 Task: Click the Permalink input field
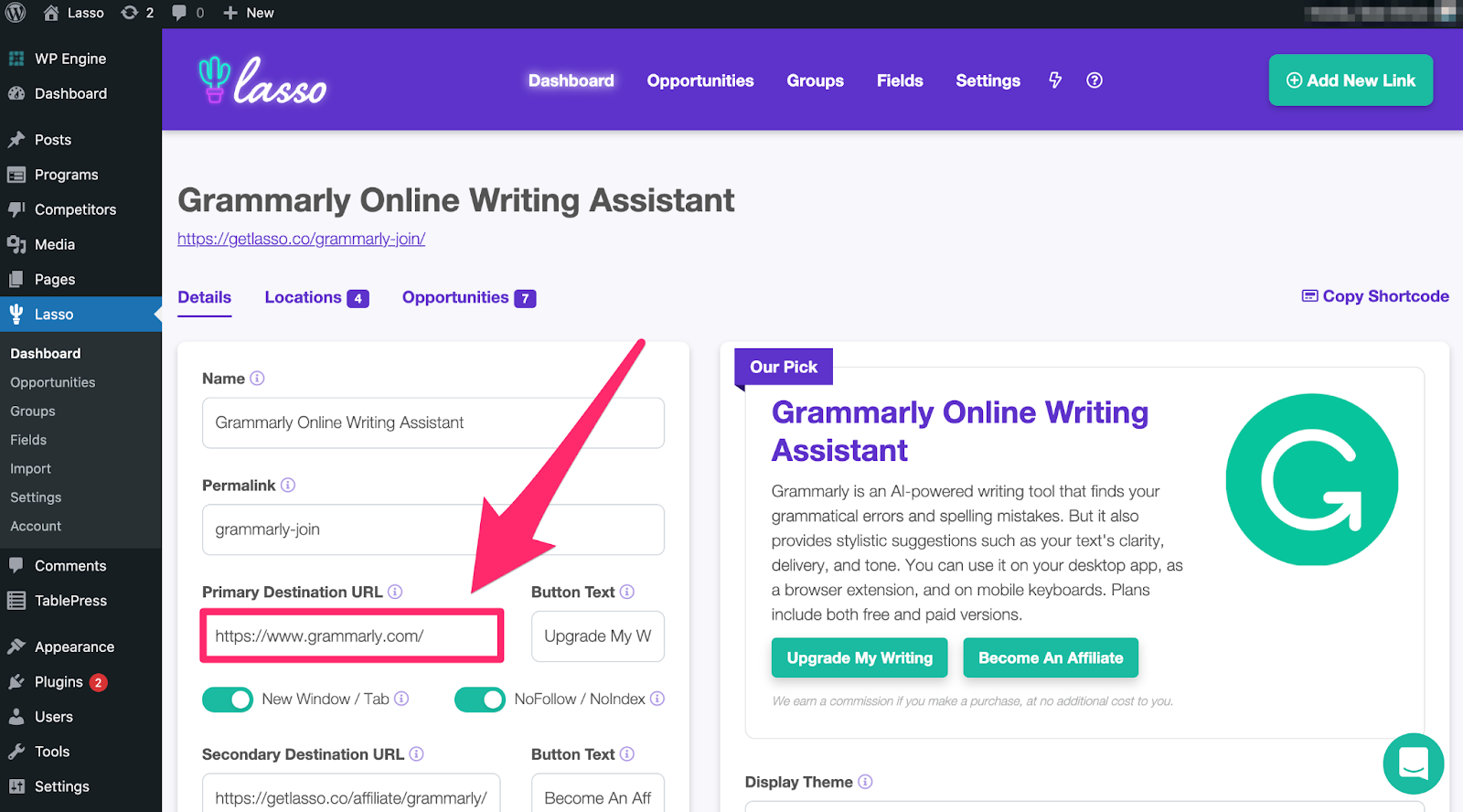pos(433,529)
